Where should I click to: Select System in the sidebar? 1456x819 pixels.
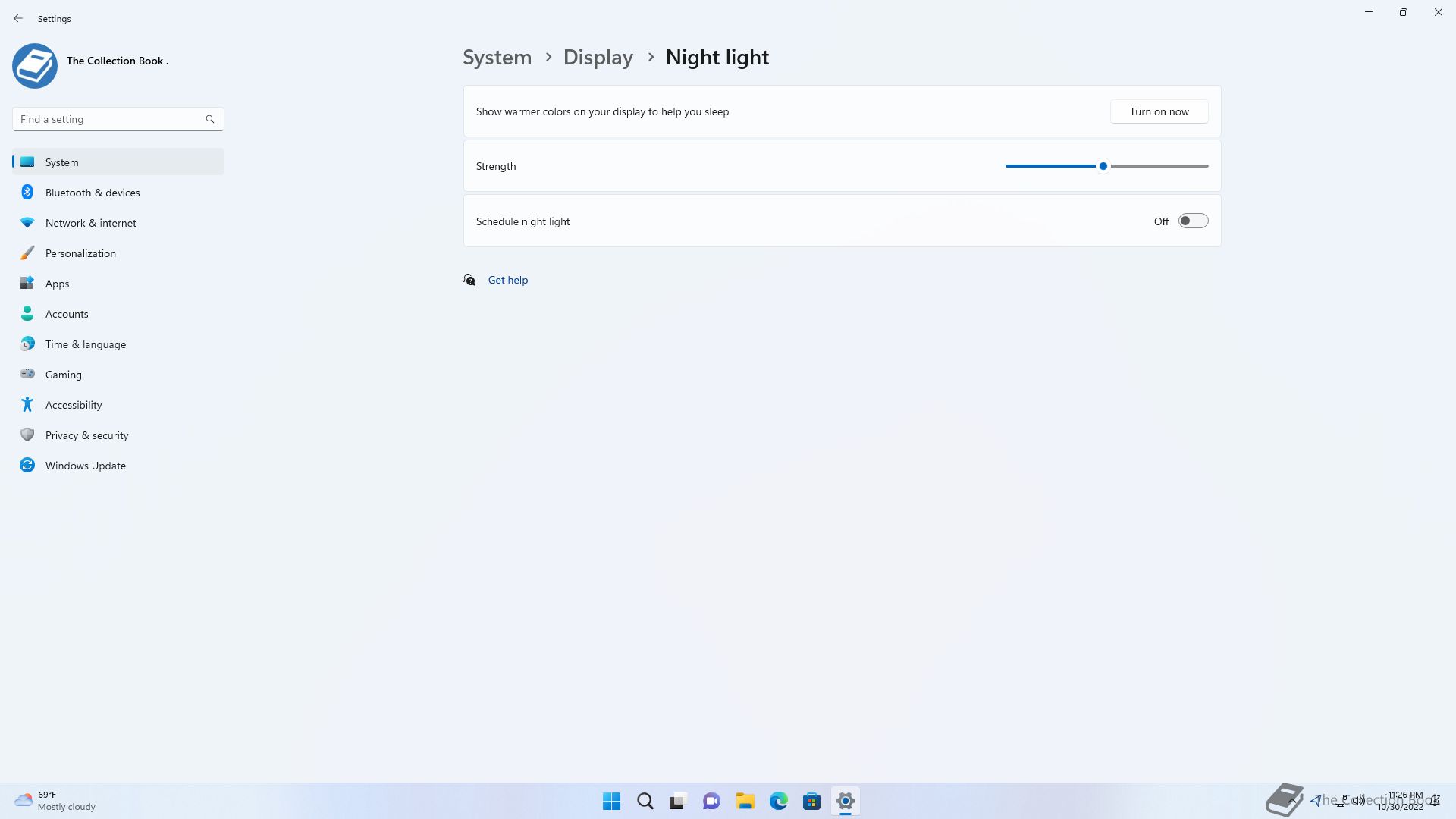pos(118,162)
